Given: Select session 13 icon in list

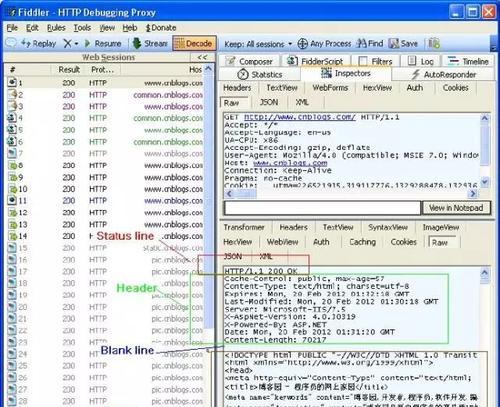Looking at the screenshot, I should 12,224.
